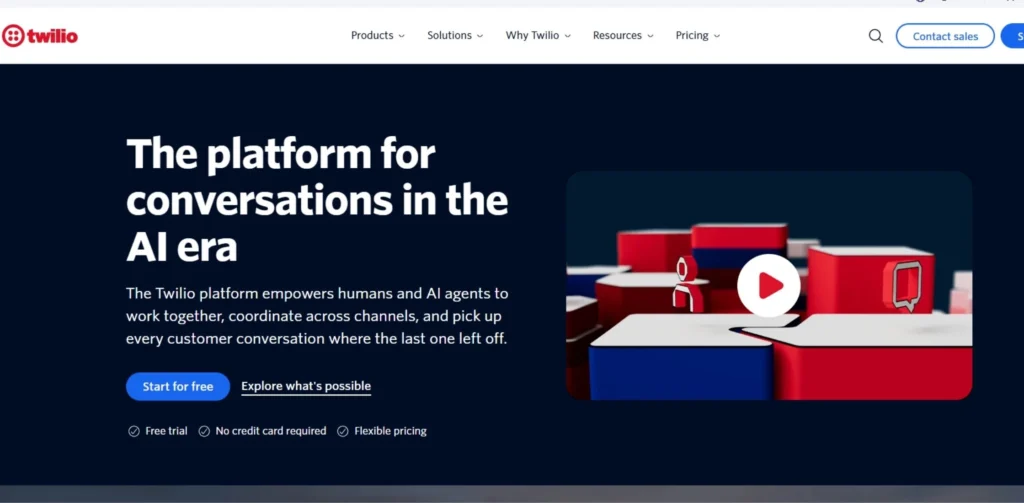The image size is (1024, 503).
Task: Open the search magnifier icon
Action: pos(875,36)
